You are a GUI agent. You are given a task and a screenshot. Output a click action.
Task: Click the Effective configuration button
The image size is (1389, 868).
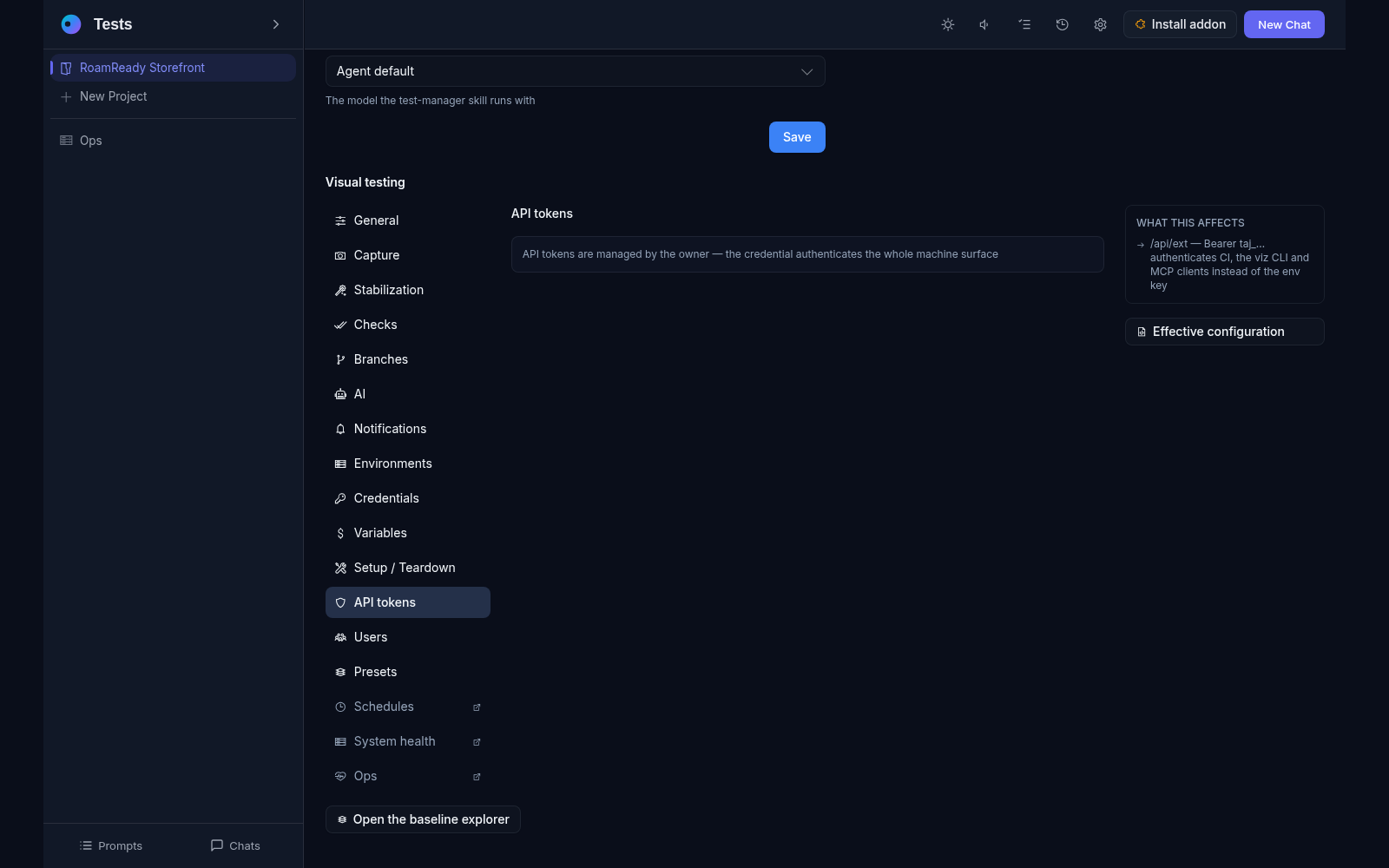tap(1224, 332)
